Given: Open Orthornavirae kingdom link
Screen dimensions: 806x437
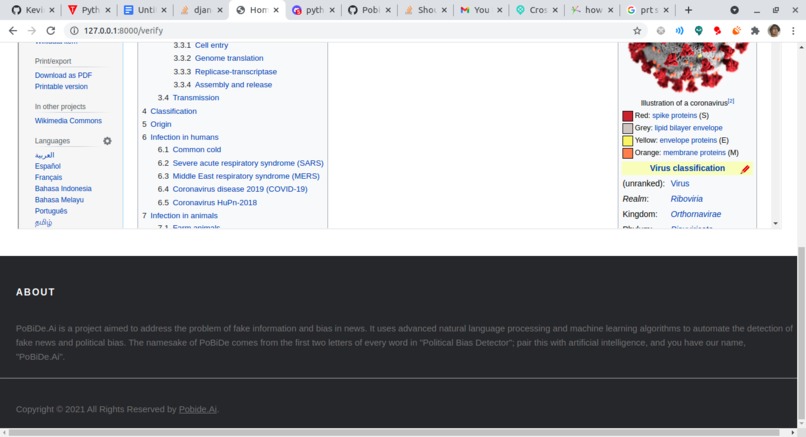Looking at the screenshot, I should [x=695, y=214].
